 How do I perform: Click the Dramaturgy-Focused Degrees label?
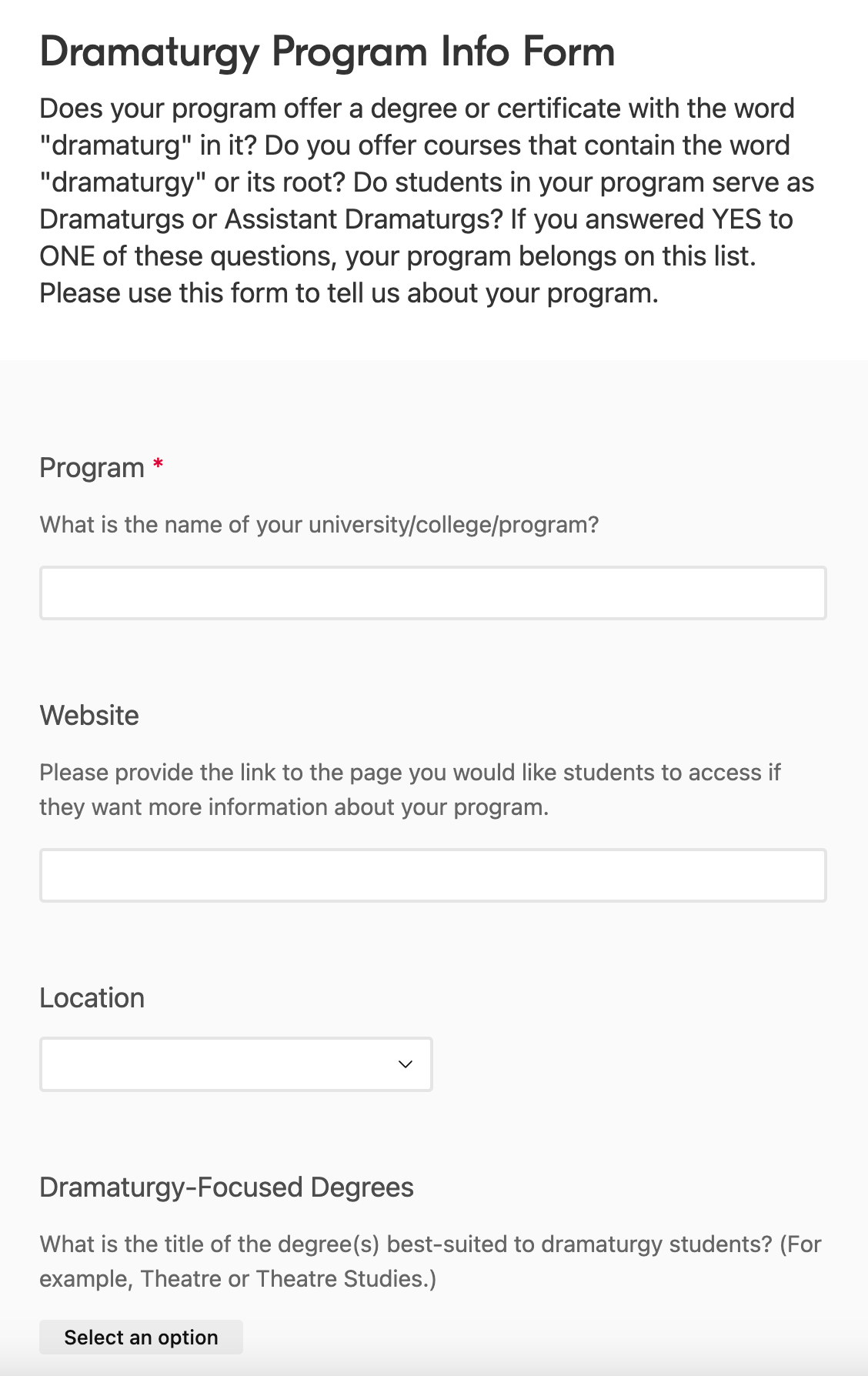[x=226, y=1187]
